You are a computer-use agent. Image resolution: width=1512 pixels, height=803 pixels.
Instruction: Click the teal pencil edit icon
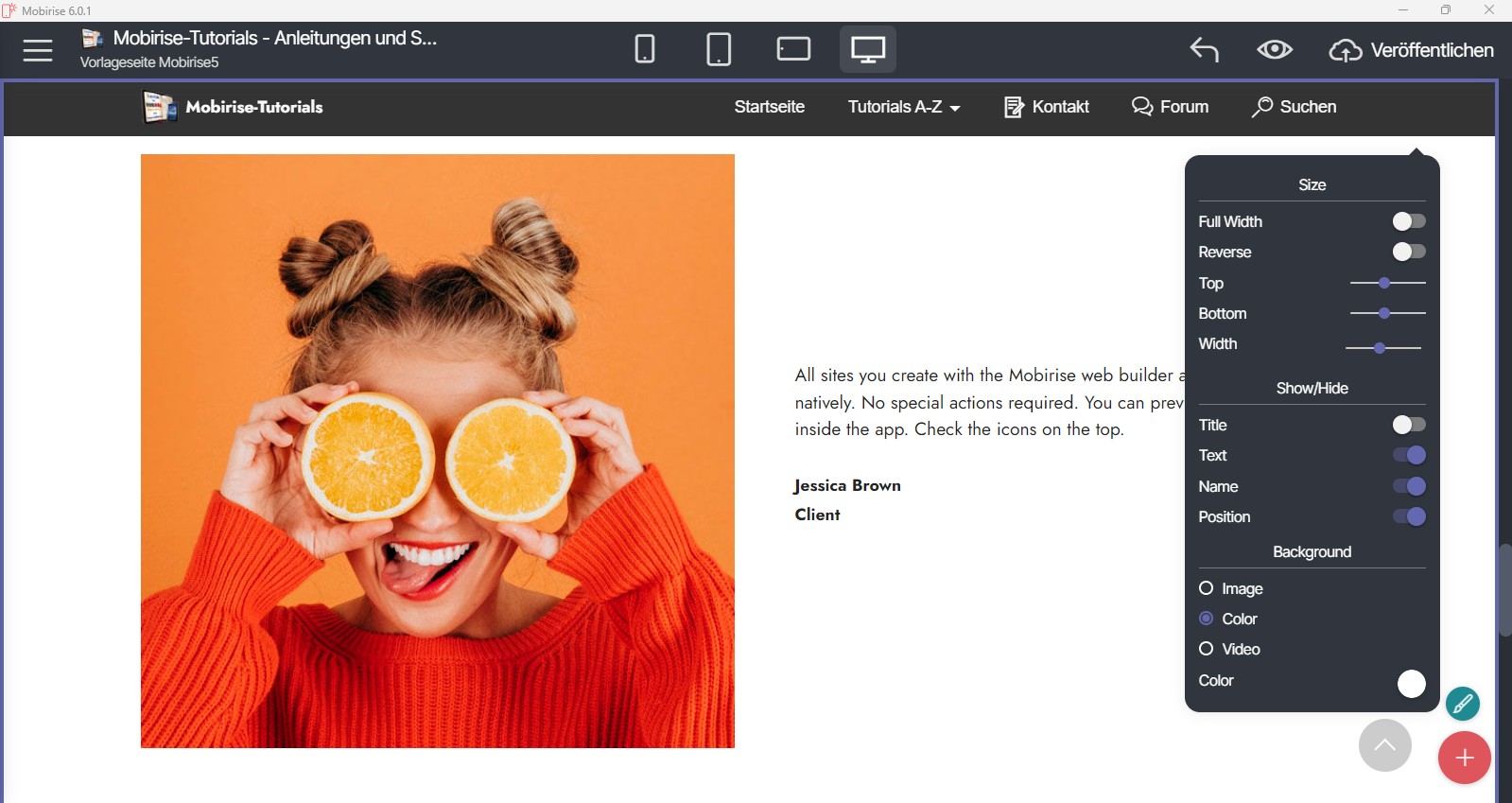[1462, 704]
